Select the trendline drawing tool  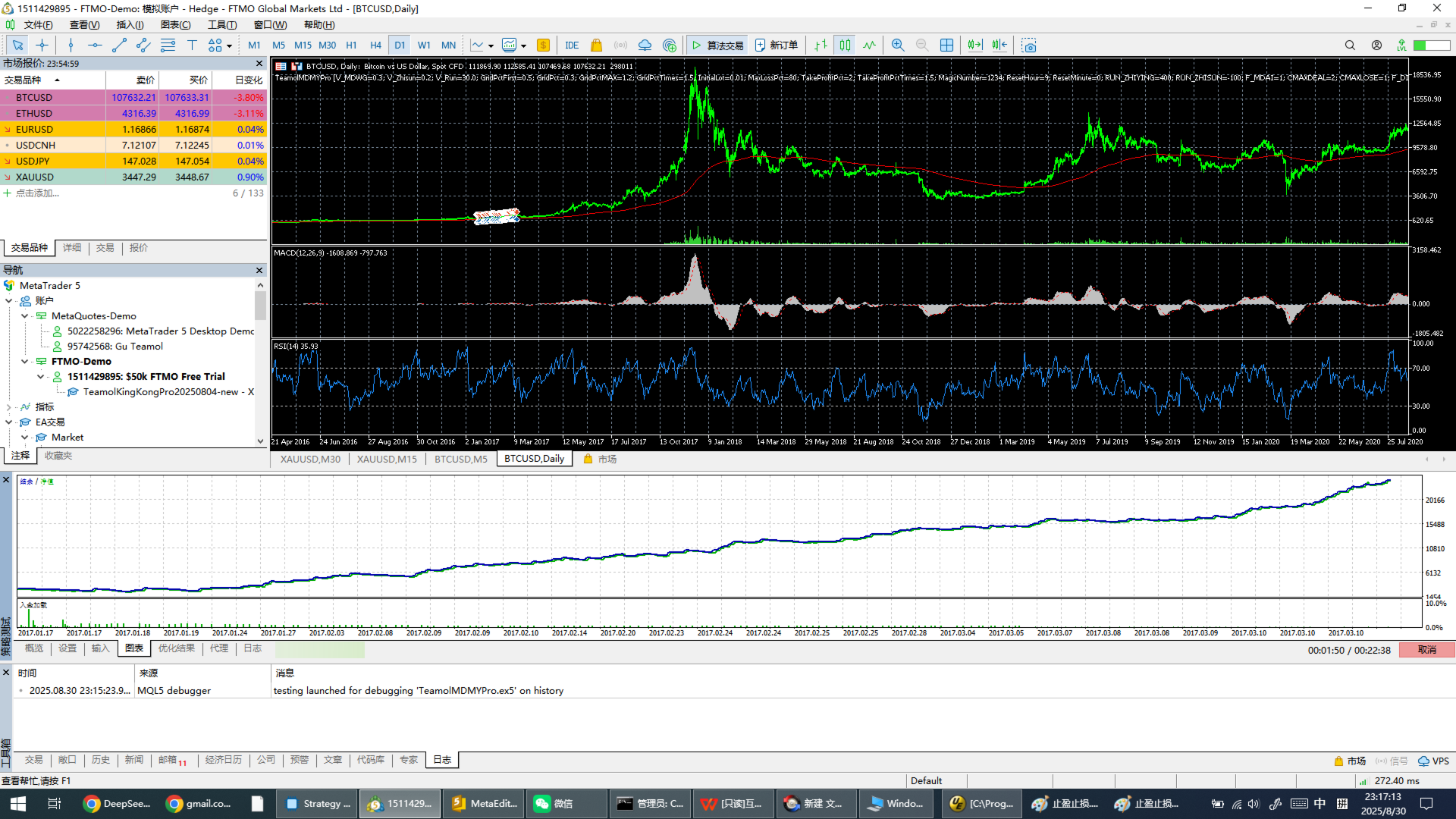[119, 45]
